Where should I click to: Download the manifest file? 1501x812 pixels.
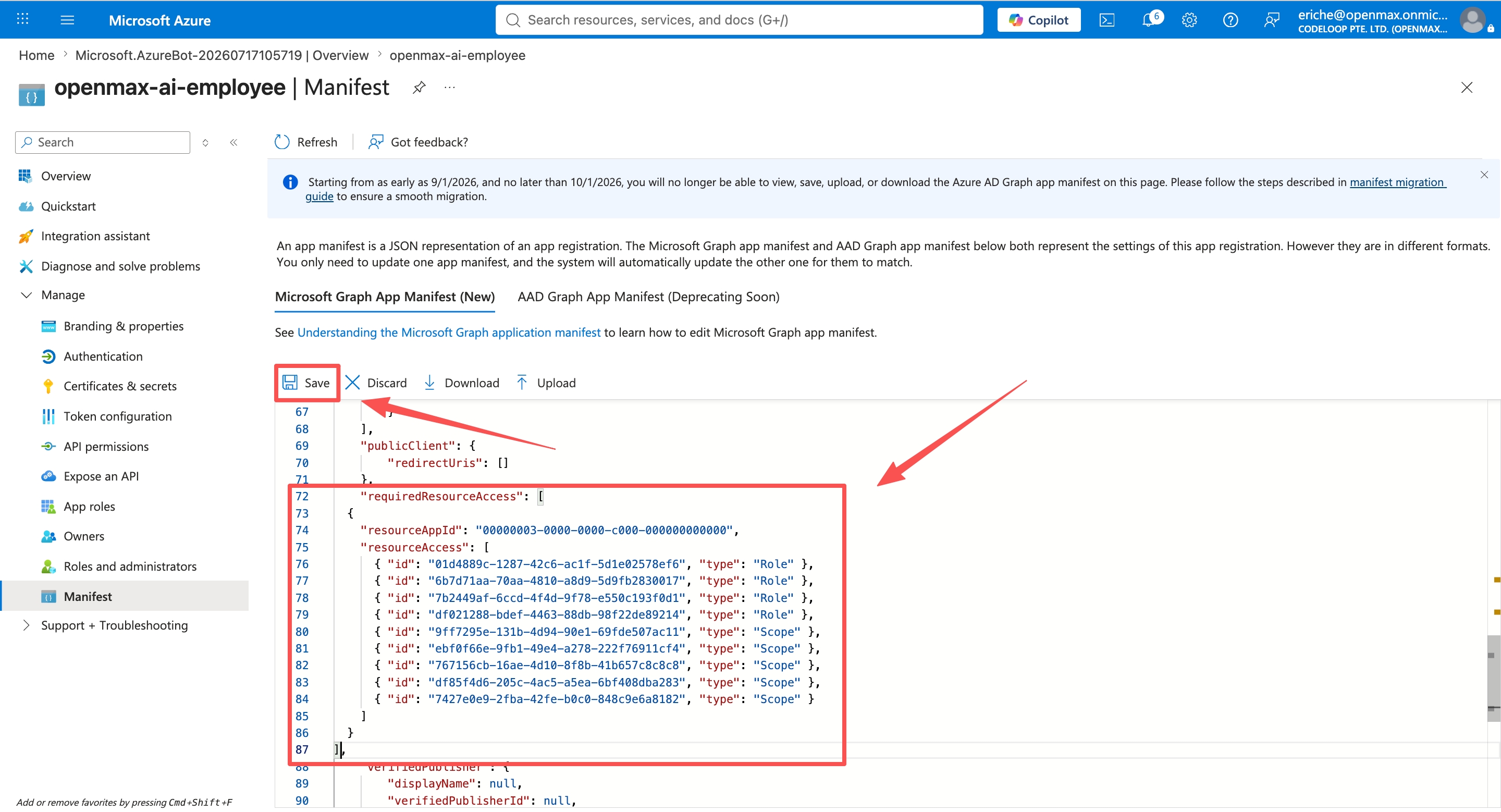tap(461, 383)
